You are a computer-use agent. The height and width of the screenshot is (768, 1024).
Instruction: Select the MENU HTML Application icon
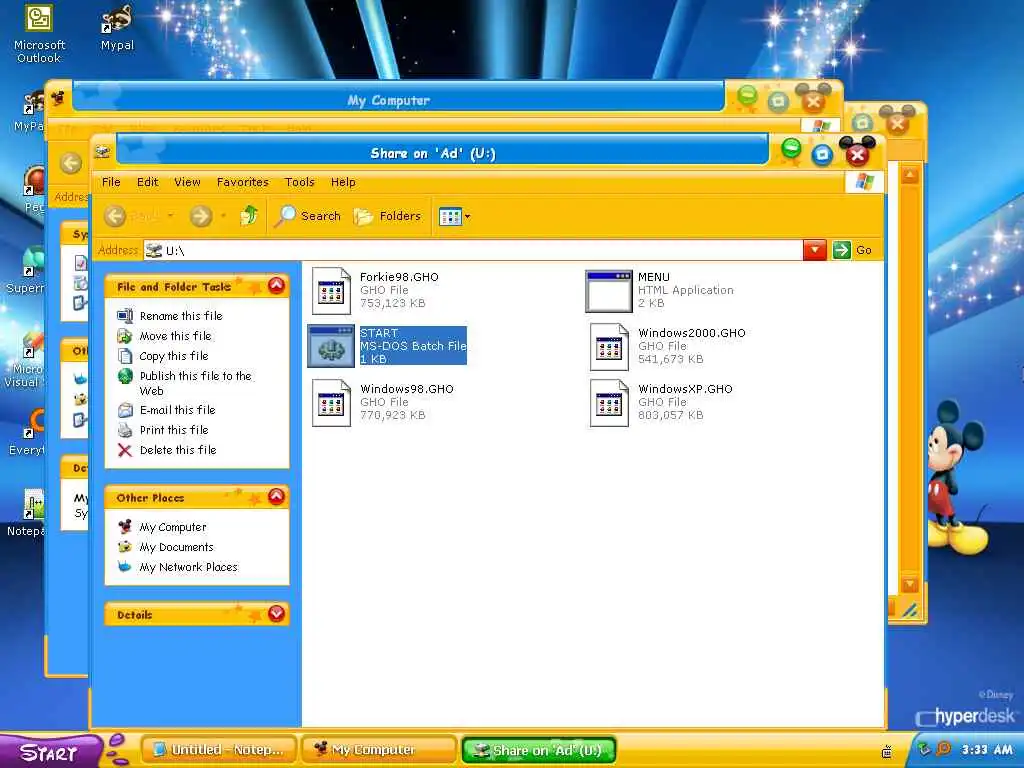click(609, 291)
